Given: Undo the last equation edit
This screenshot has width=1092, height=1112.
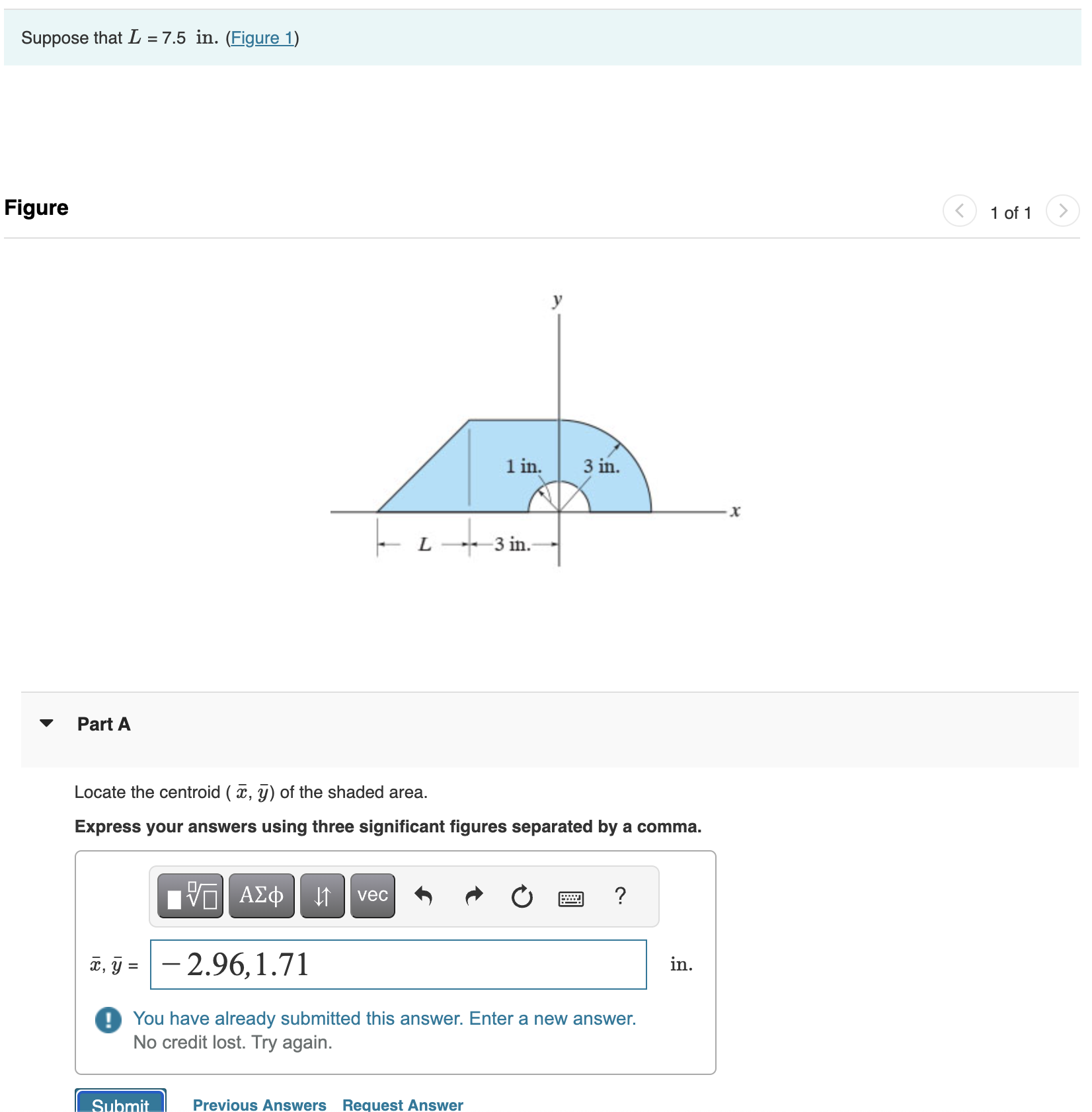Looking at the screenshot, I should click(425, 896).
